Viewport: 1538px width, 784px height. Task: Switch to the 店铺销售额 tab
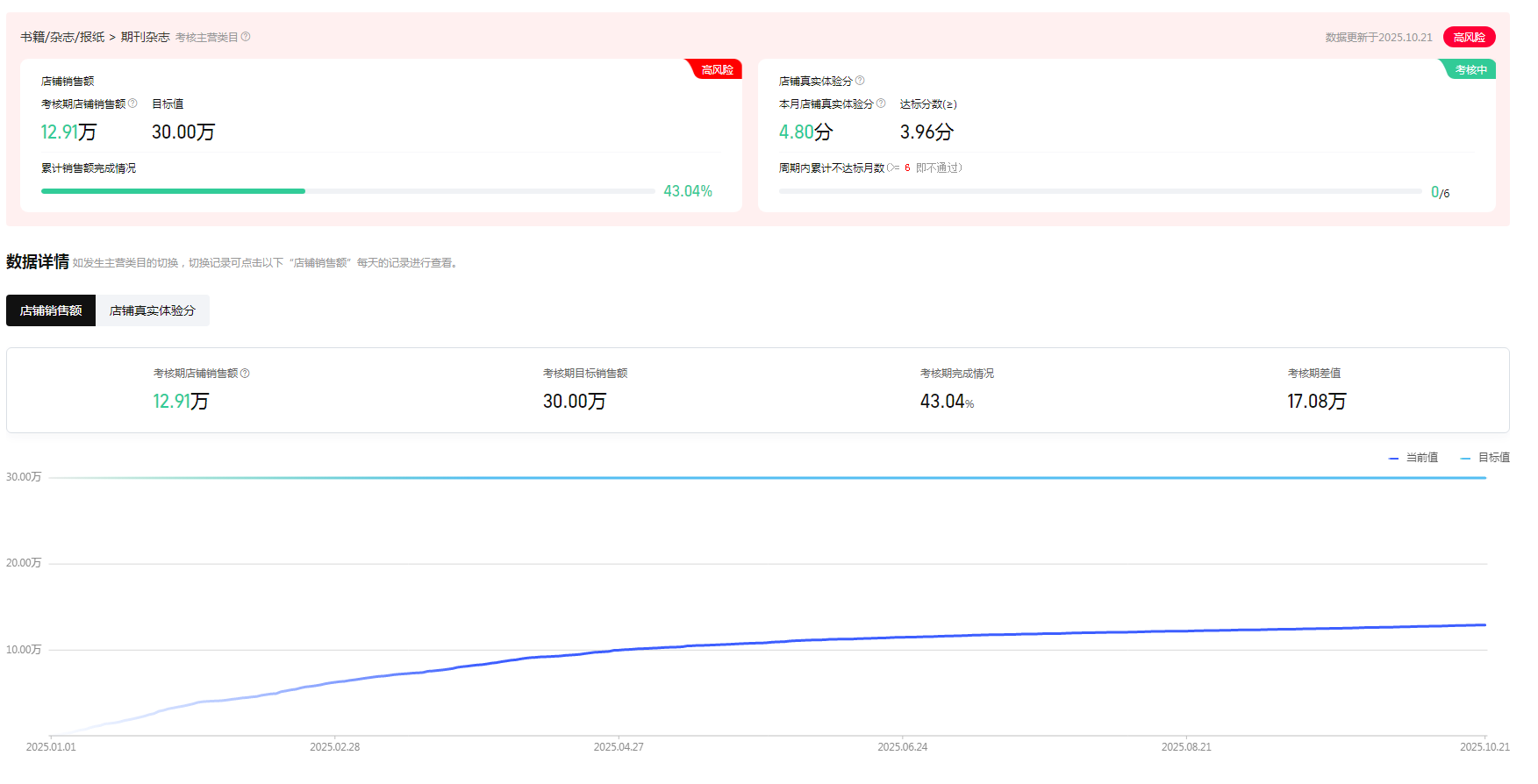click(51, 310)
